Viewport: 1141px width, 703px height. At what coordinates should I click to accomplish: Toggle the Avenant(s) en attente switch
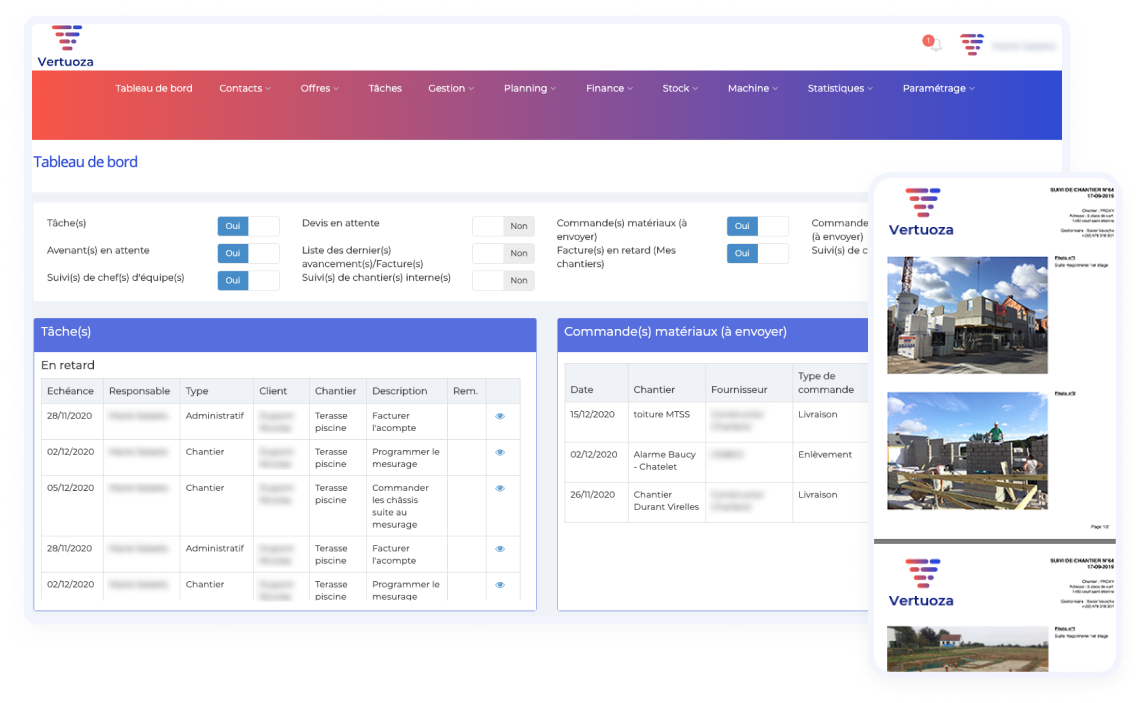[x=248, y=253]
